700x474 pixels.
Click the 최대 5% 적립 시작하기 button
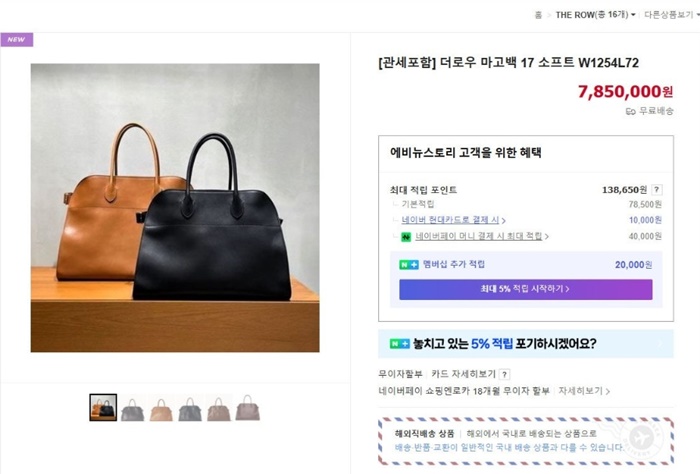tap(525, 289)
